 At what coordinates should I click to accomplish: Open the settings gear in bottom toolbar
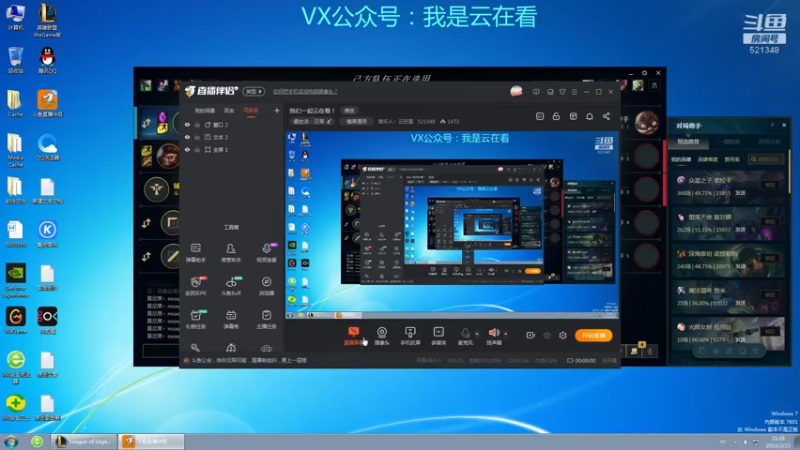click(x=563, y=335)
